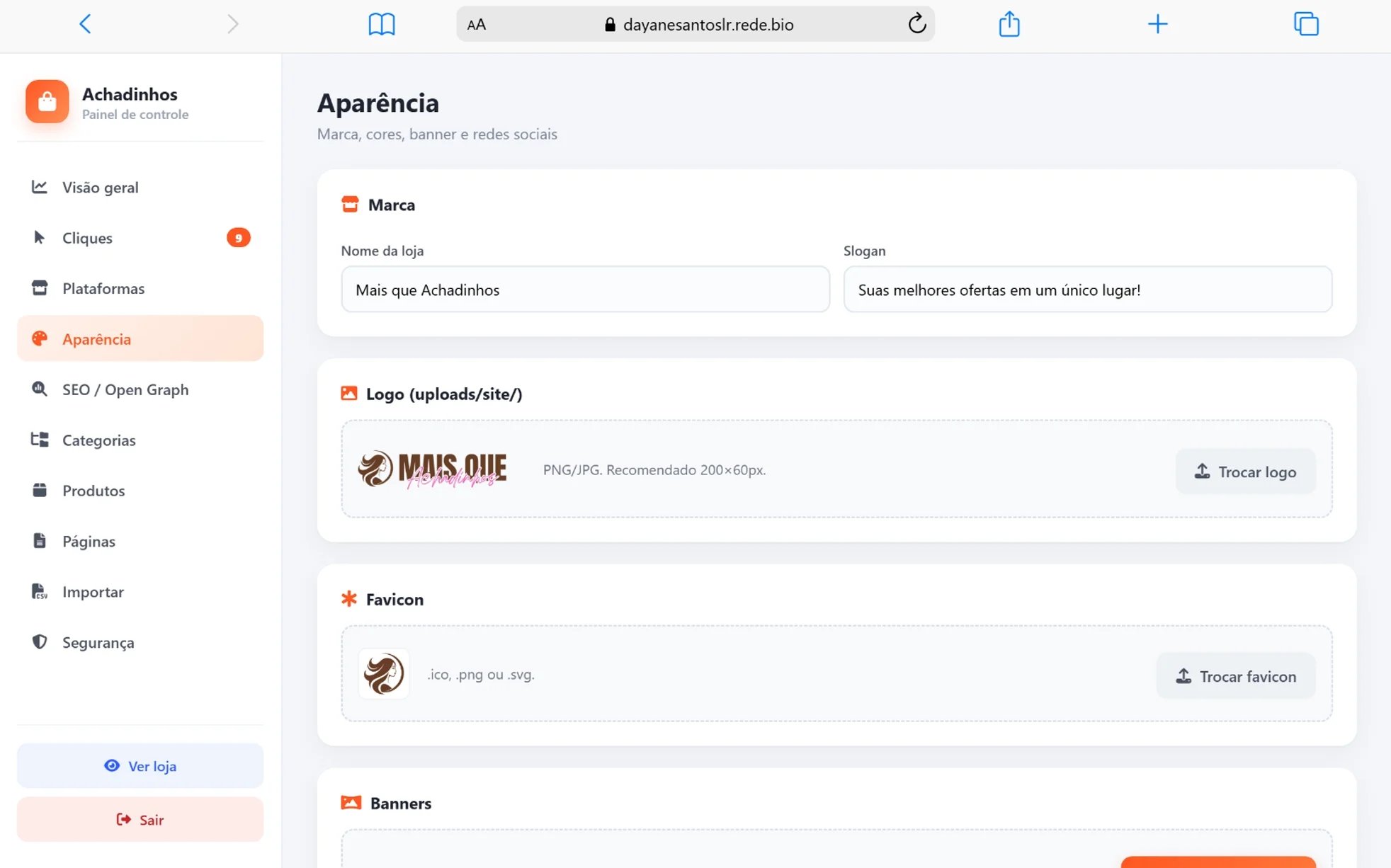Click the SEO magnifier icon
Screen dimensions: 1391x868
[x=40, y=389]
